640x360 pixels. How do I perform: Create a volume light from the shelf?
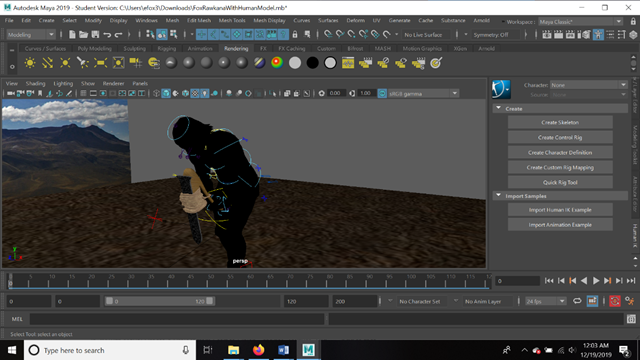click(118, 63)
